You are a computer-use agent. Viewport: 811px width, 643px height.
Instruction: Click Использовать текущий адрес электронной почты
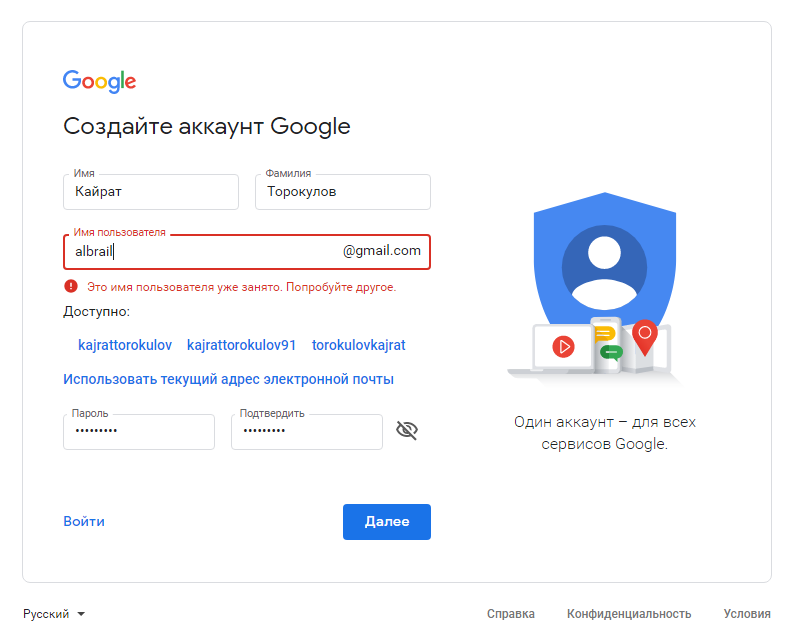pyautogui.click(x=228, y=379)
